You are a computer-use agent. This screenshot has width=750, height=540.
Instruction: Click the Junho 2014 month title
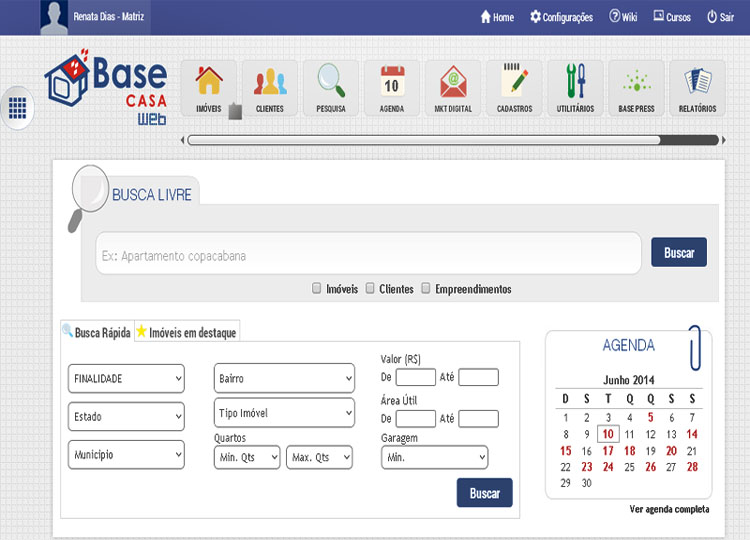click(x=629, y=380)
